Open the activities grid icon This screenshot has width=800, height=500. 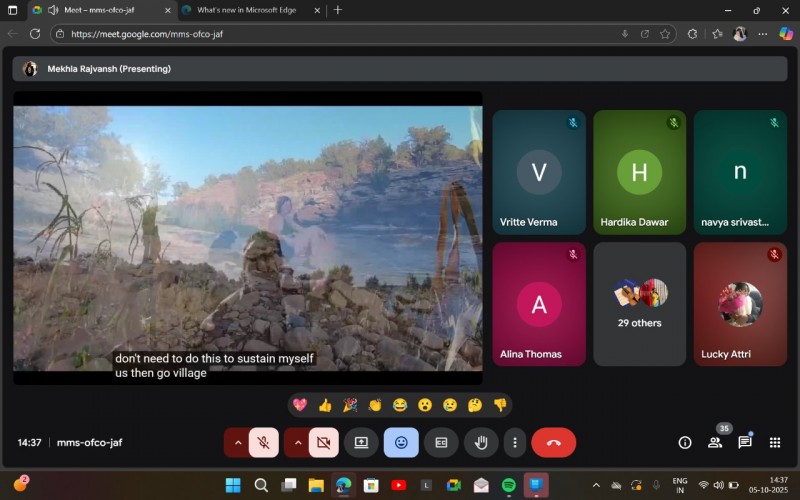775,442
